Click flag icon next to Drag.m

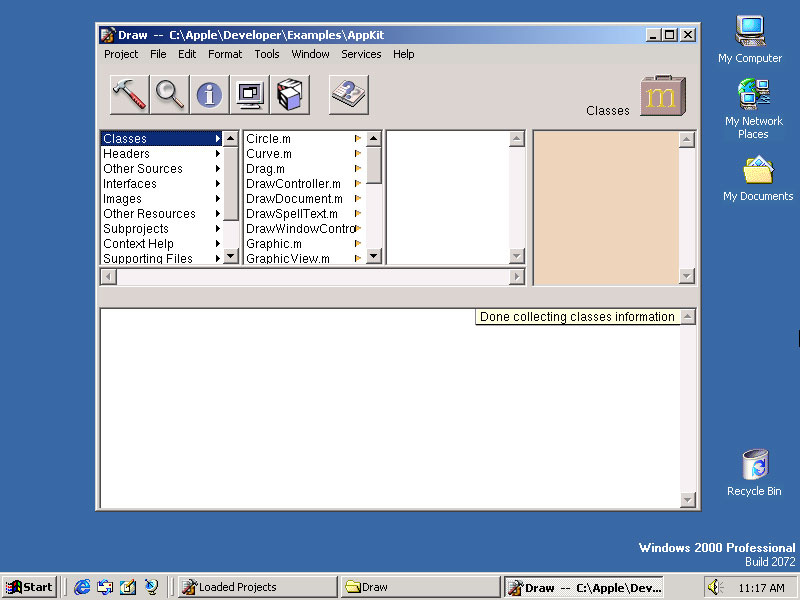pyautogui.click(x=358, y=168)
